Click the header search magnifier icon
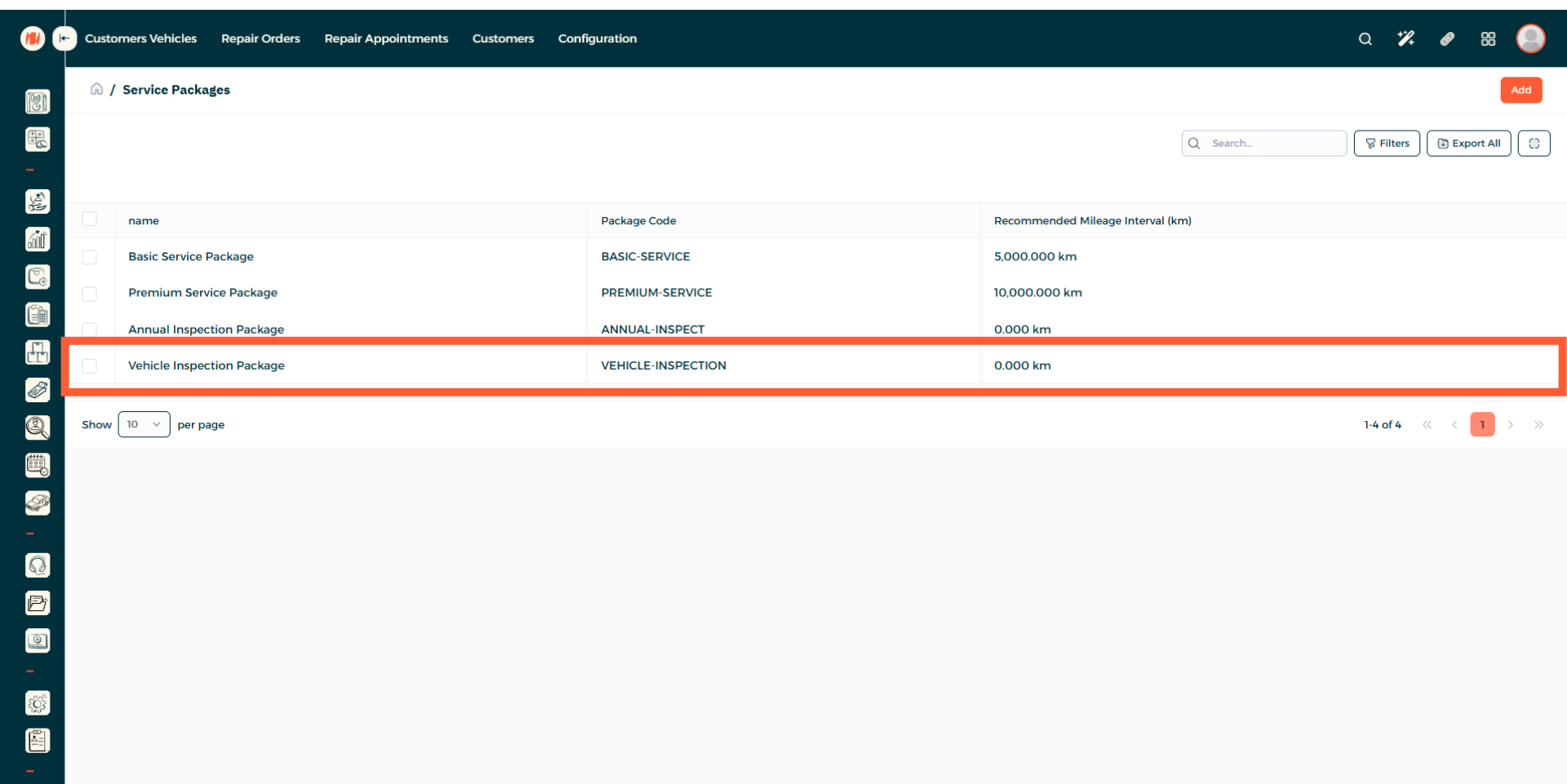Viewport: 1567px width, 784px height. pos(1365,38)
